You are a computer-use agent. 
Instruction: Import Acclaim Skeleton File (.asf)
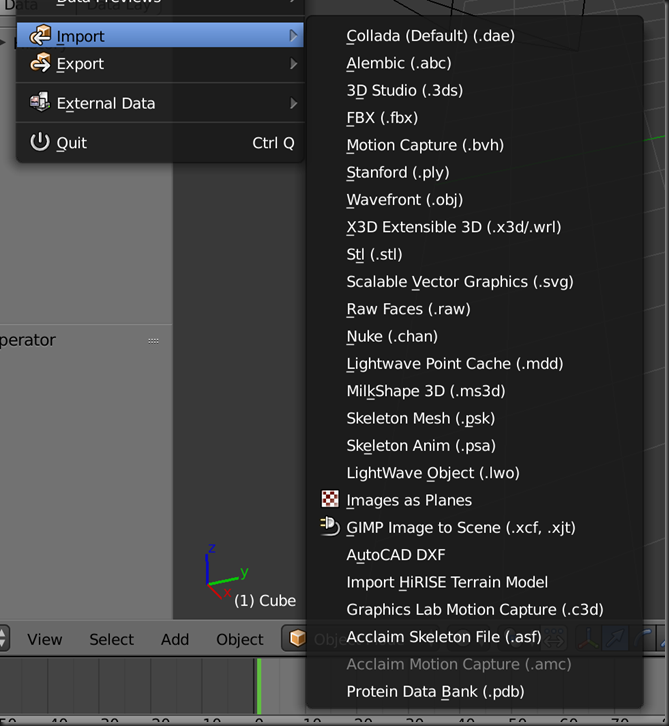(x=475, y=637)
